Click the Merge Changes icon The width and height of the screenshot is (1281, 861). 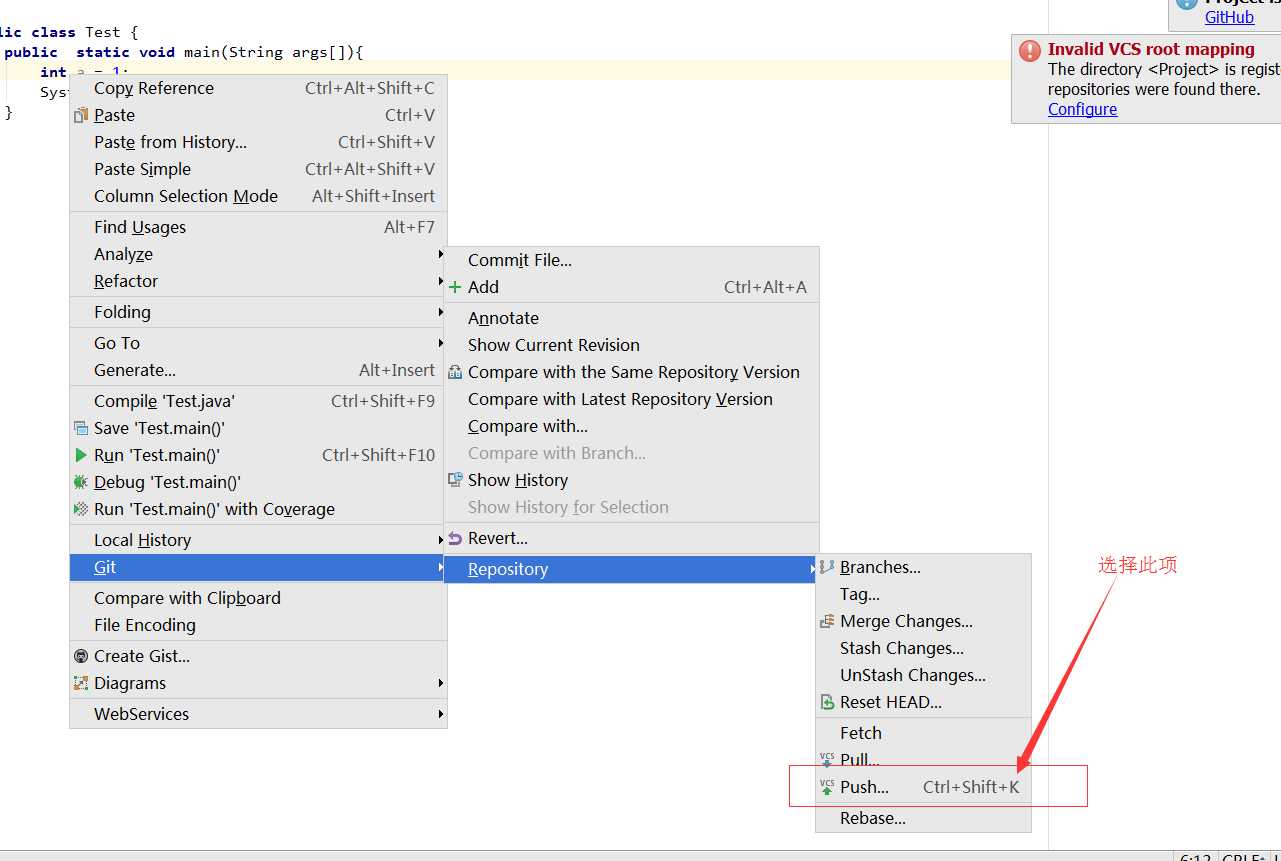pos(827,621)
